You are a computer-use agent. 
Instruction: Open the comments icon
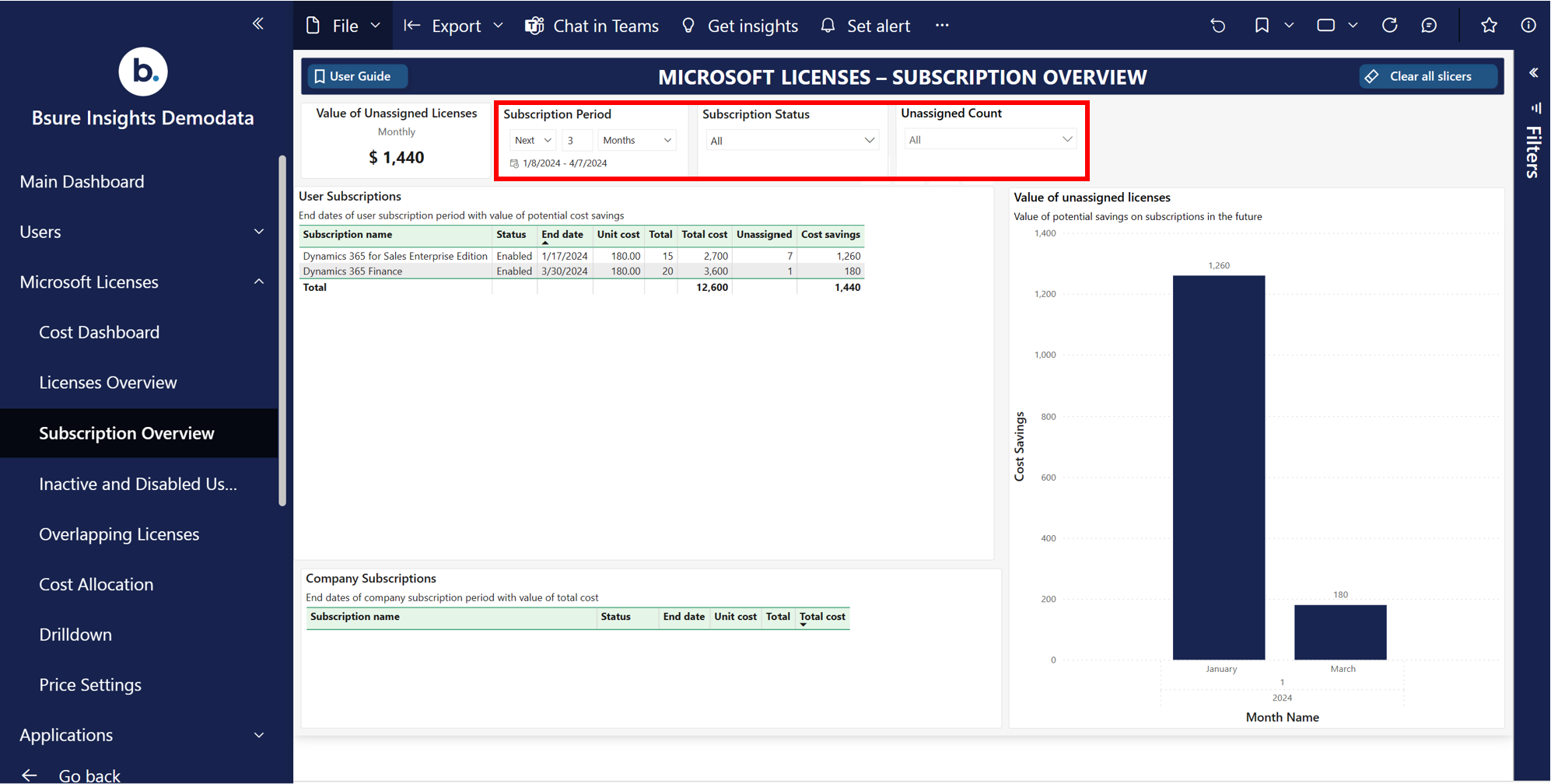coord(1429,26)
